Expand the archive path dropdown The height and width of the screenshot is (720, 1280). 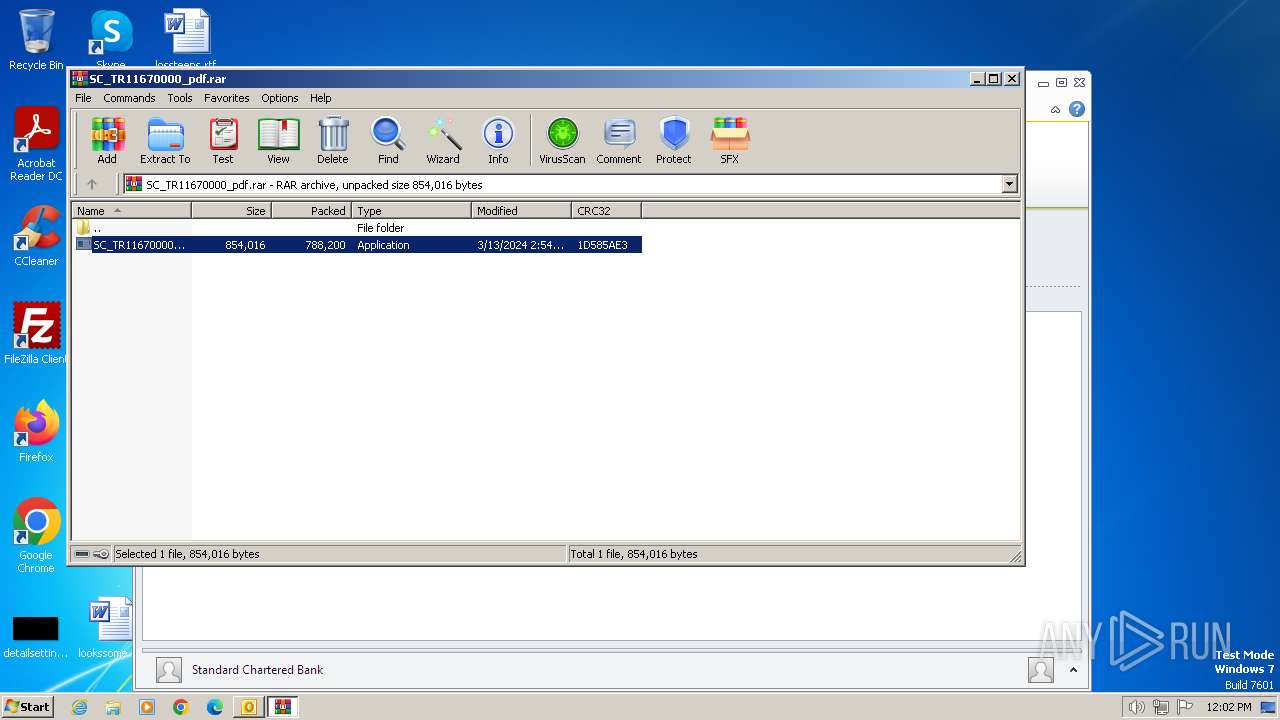(x=1009, y=184)
